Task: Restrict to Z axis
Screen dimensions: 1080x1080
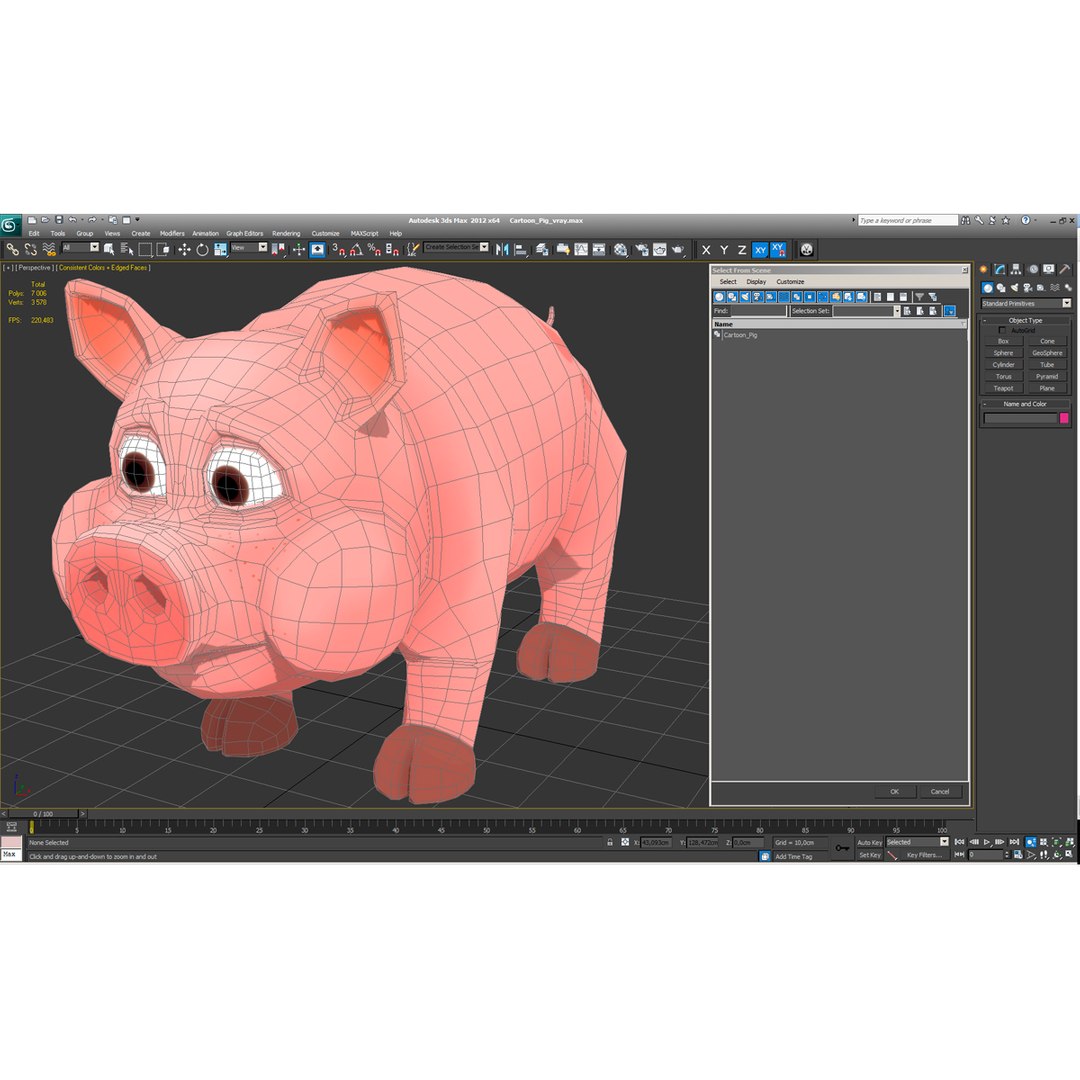Action: (x=742, y=250)
